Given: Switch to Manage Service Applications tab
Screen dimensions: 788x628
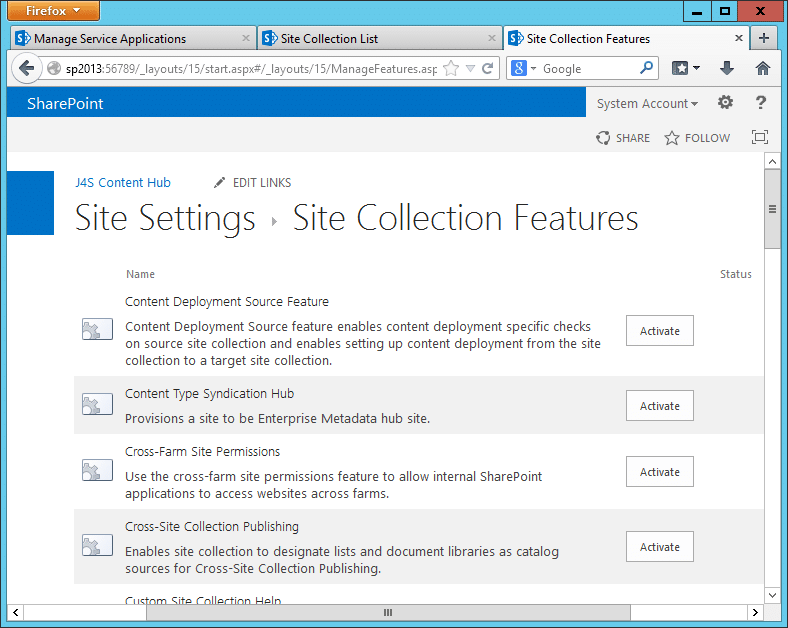Looking at the screenshot, I should tap(133, 39).
